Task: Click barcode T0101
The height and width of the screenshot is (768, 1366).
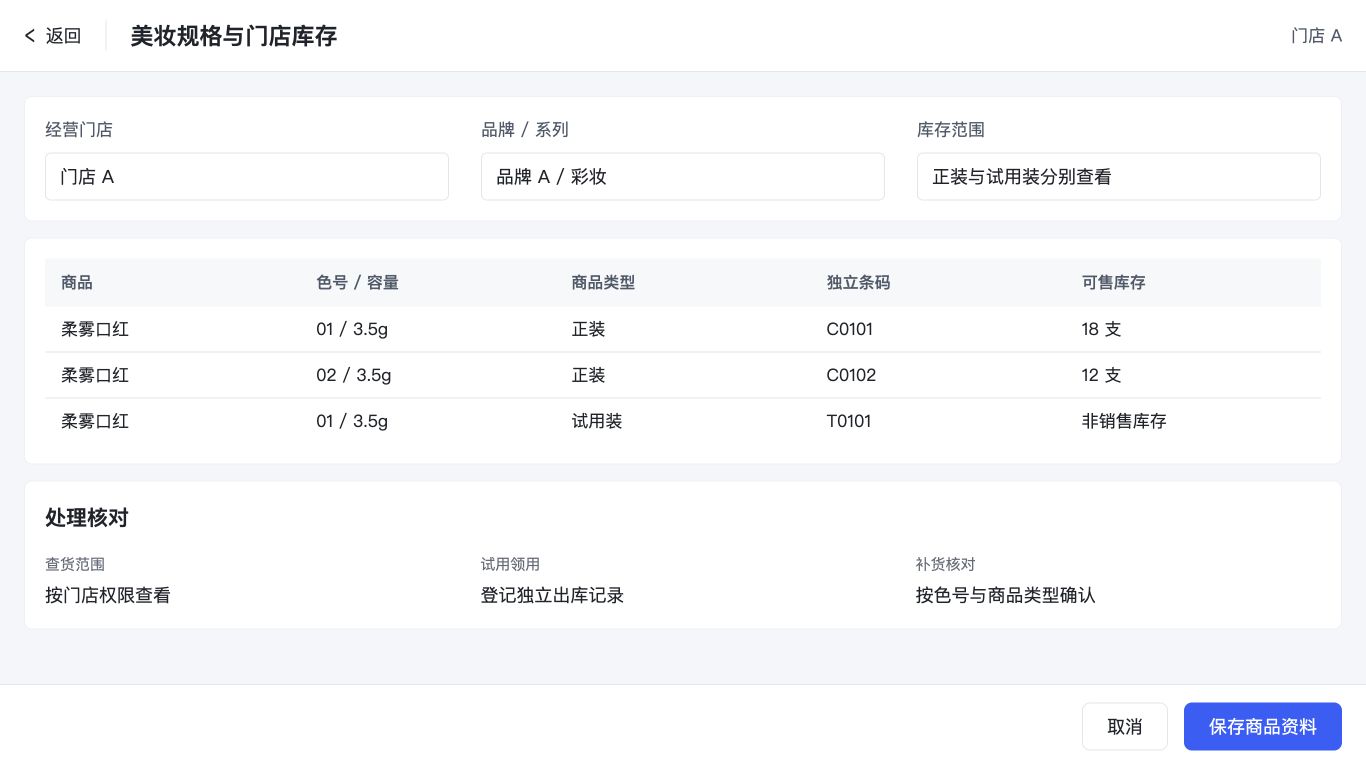Action: click(849, 421)
